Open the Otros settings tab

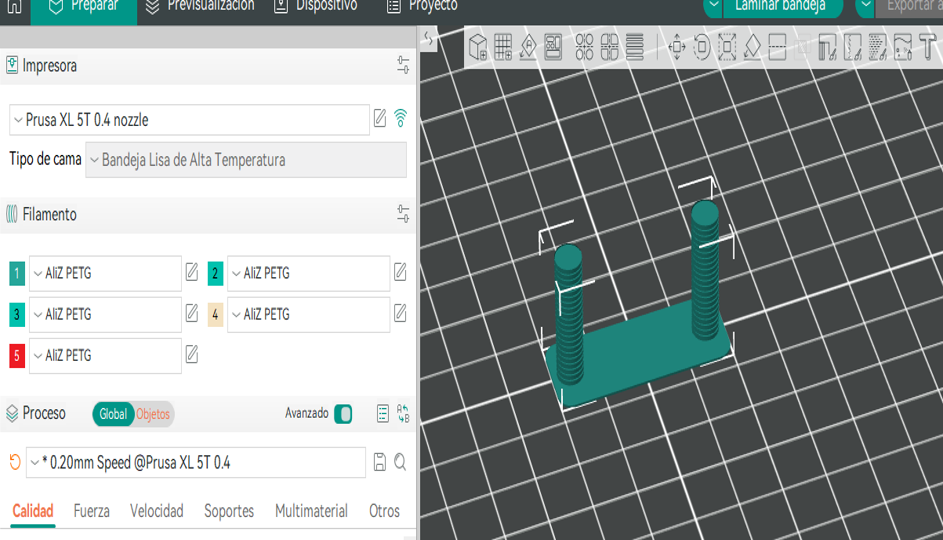point(384,511)
